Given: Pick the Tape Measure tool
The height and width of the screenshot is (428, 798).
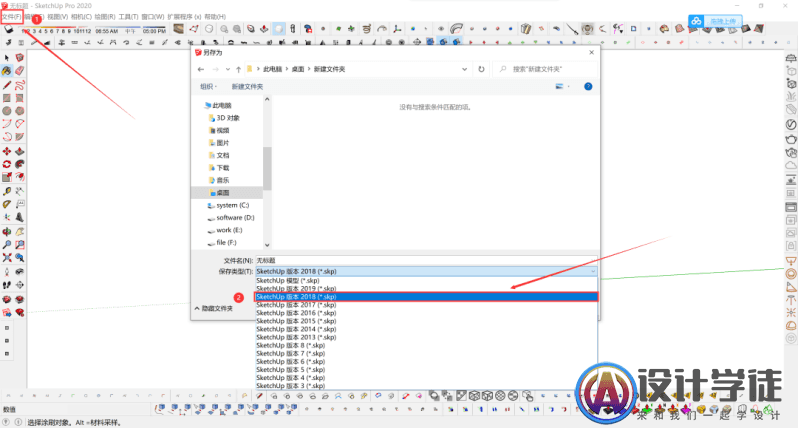Looking at the screenshot, I should [x=7, y=191].
